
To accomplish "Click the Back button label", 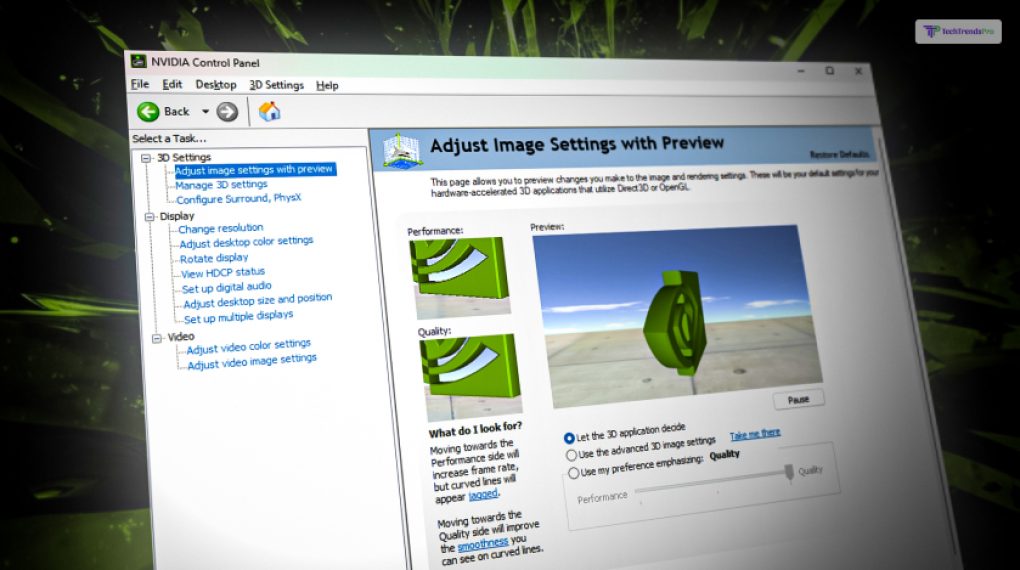I will pos(176,111).
